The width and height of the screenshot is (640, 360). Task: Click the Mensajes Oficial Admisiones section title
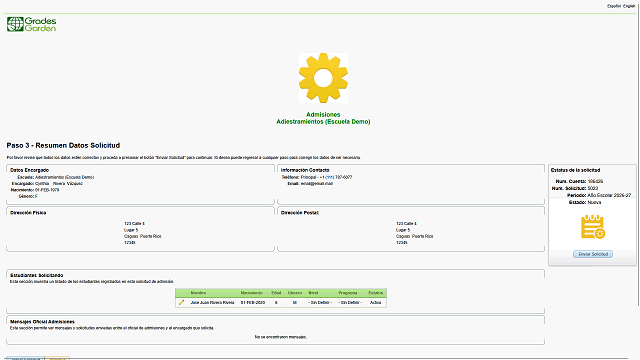(x=42, y=322)
